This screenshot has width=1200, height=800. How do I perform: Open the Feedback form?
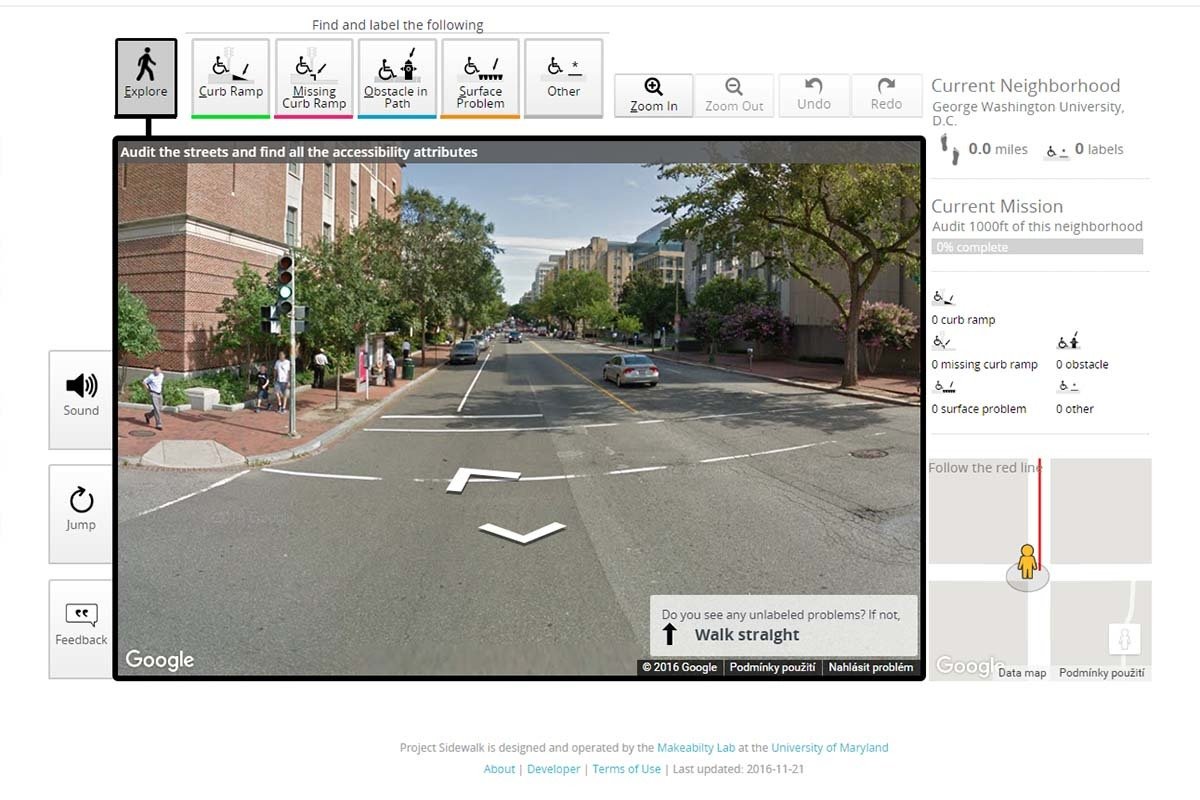(81, 628)
